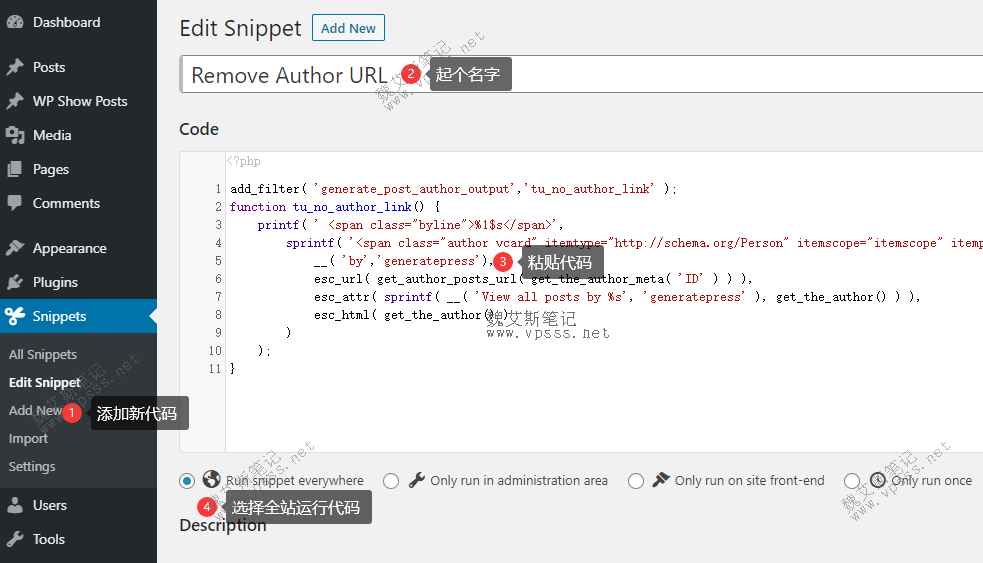Open Dashboard menu item
Image resolution: width=983 pixels, height=563 pixels.
coord(78,22)
